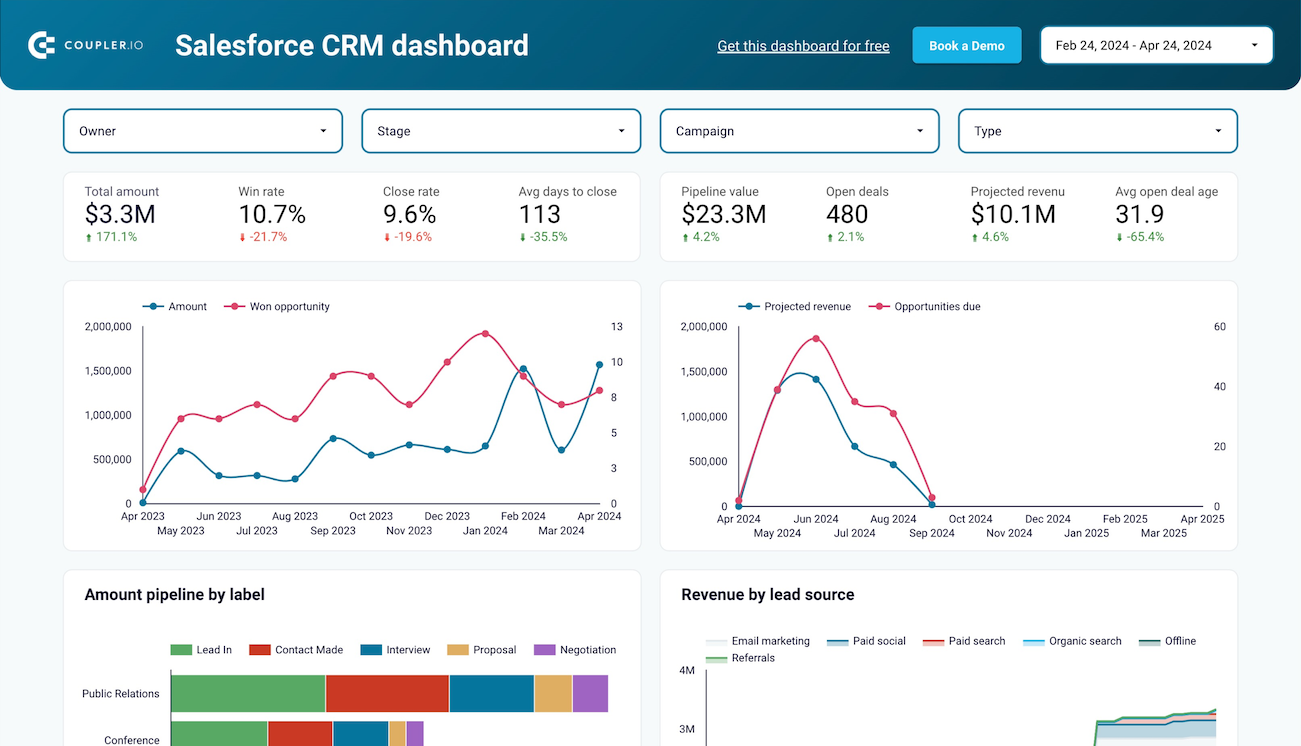This screenshot has height=746, width=1301.
Task: Open the Get this dashboard for free link
Action: (803, 45)
